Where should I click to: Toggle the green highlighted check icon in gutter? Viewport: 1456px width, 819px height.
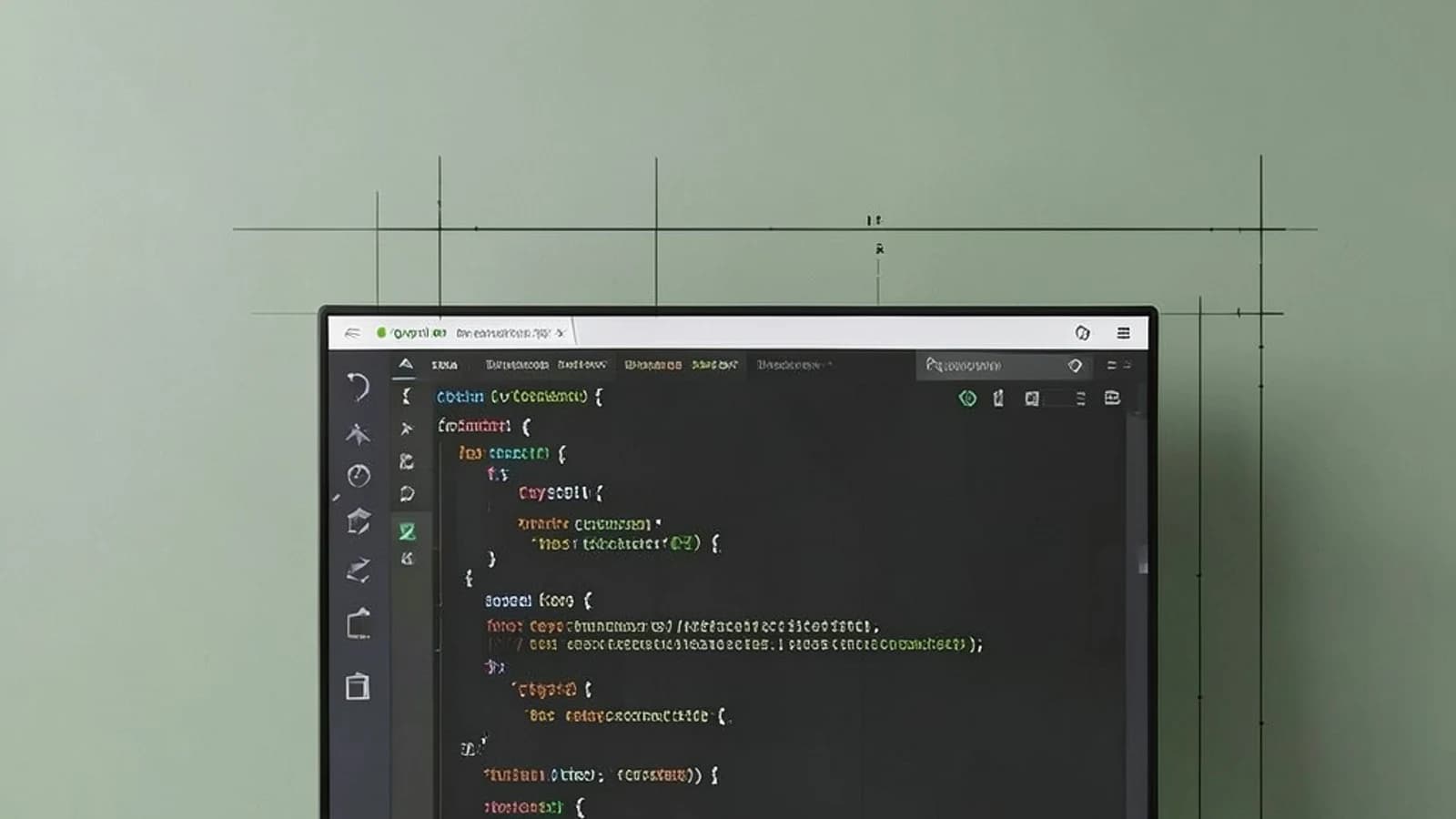(x=407, y=531)
